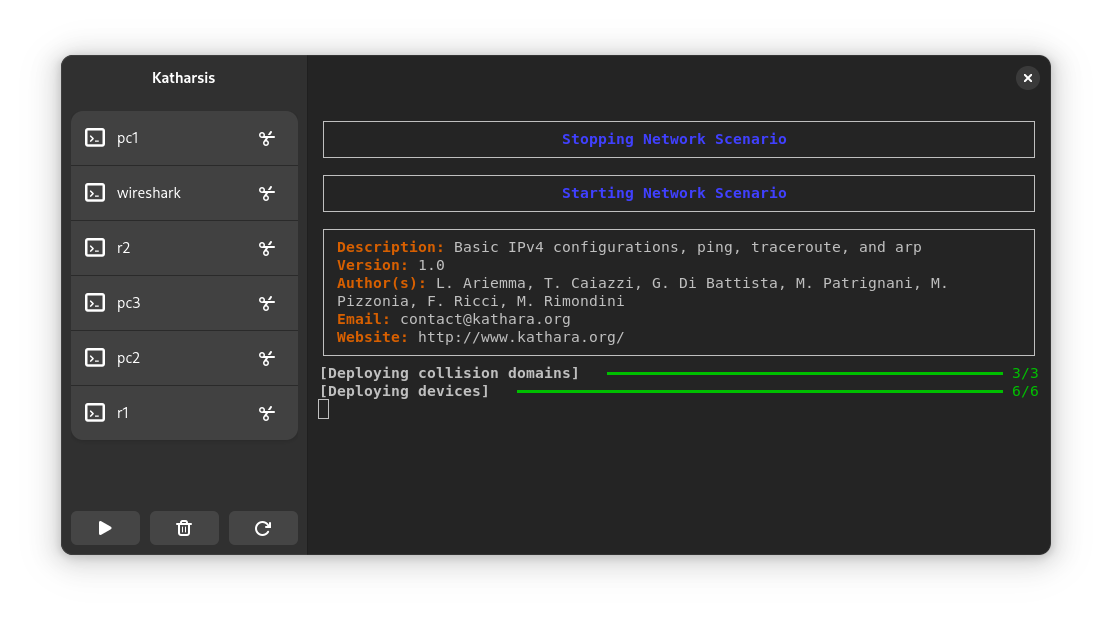Image resolution: width=1112 pixels, height=622 pixels.
Task: Click the Description line text
Action: click(x=629, y=248)
